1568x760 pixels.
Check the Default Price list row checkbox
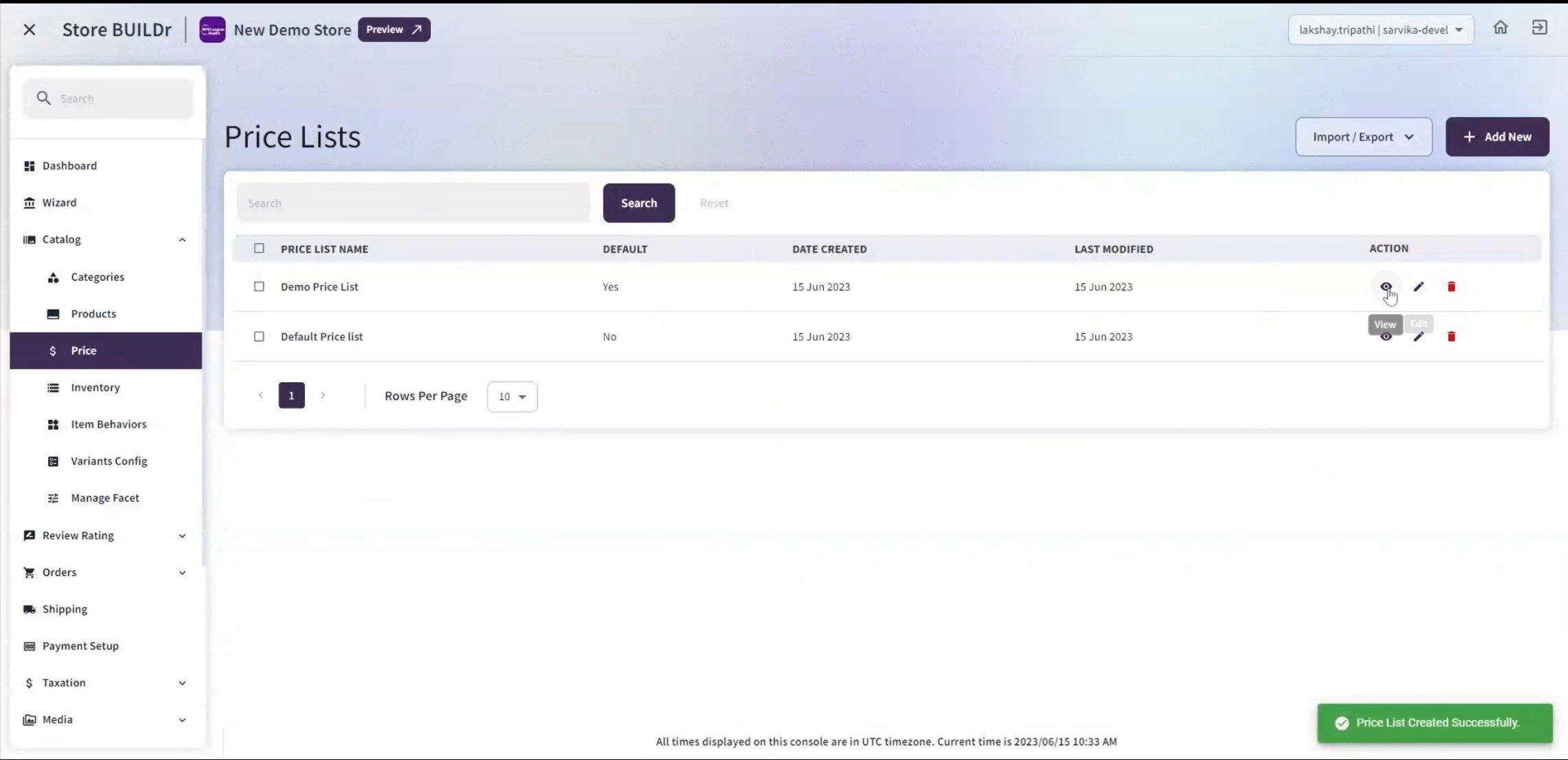[x=259, y=337]
